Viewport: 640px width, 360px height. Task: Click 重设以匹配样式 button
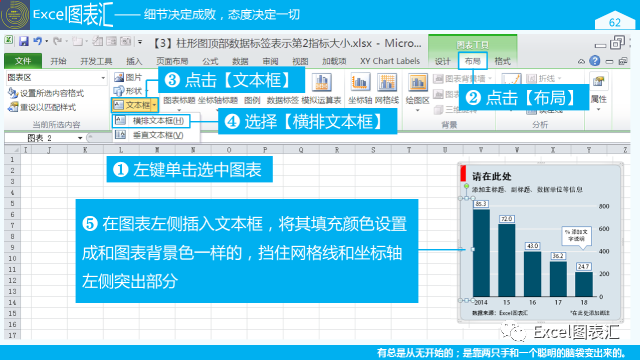tap(42, 107)
